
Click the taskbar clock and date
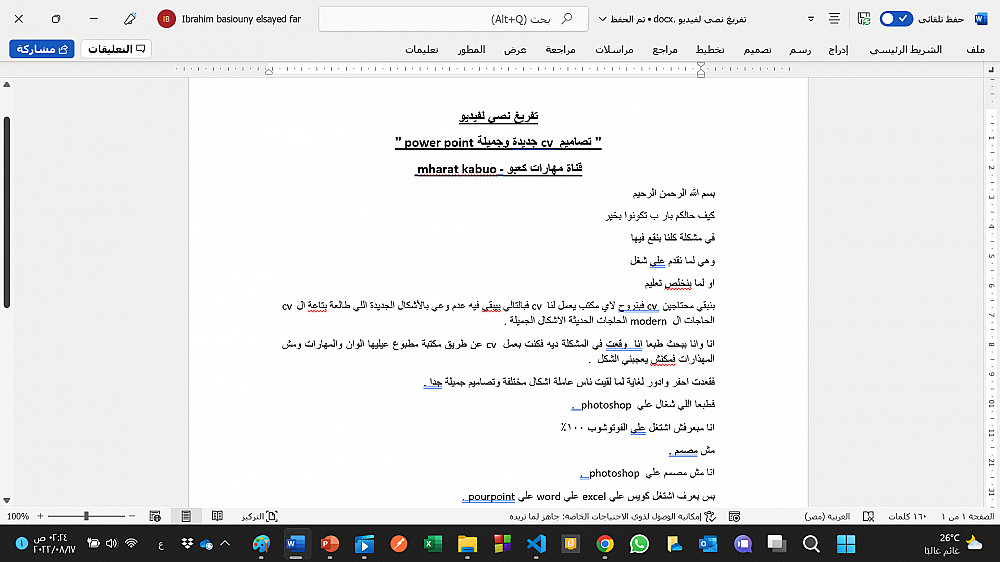pyautogui.click(x=55, y=544)
